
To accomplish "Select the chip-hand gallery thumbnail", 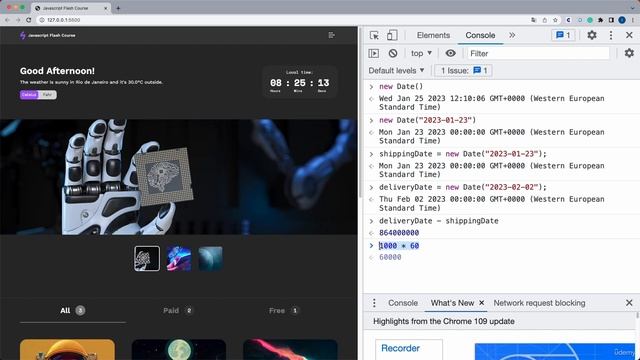I will pyautogui.click(x=147, y=258).
